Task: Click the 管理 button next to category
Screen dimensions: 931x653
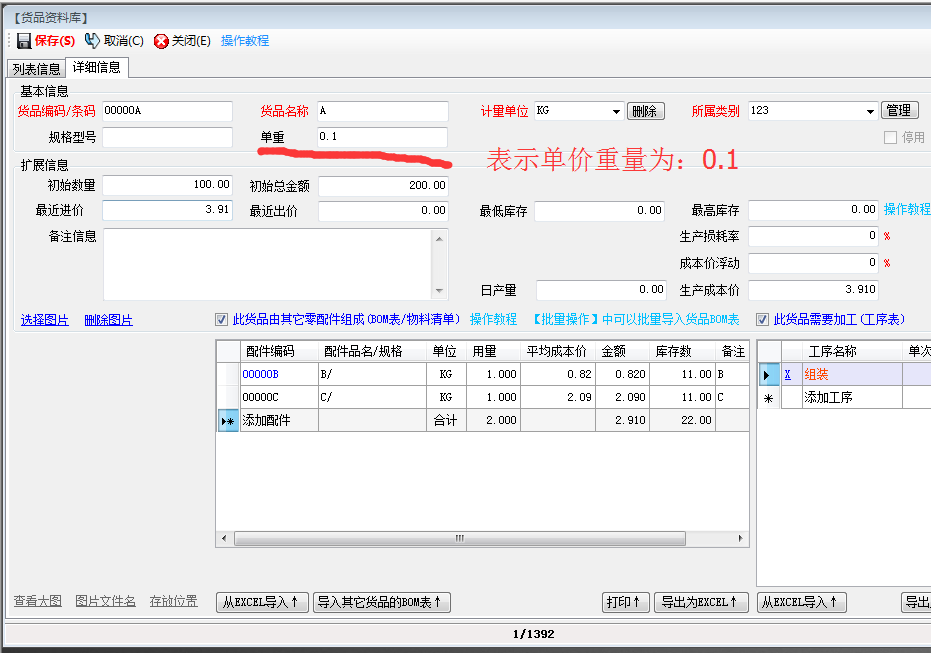Action: pos(898,111)
